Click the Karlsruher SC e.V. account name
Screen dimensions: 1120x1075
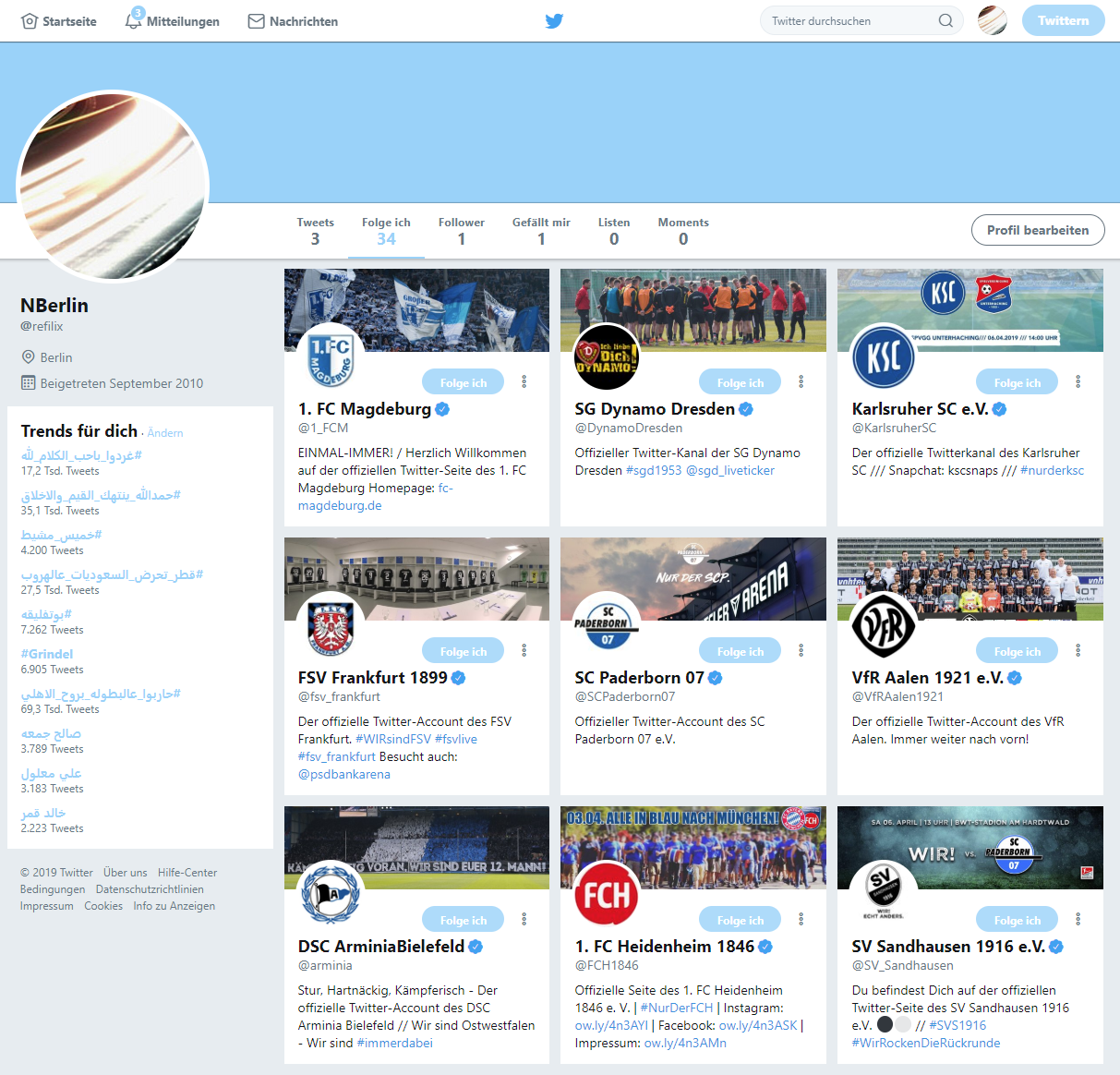click(920, 409)
